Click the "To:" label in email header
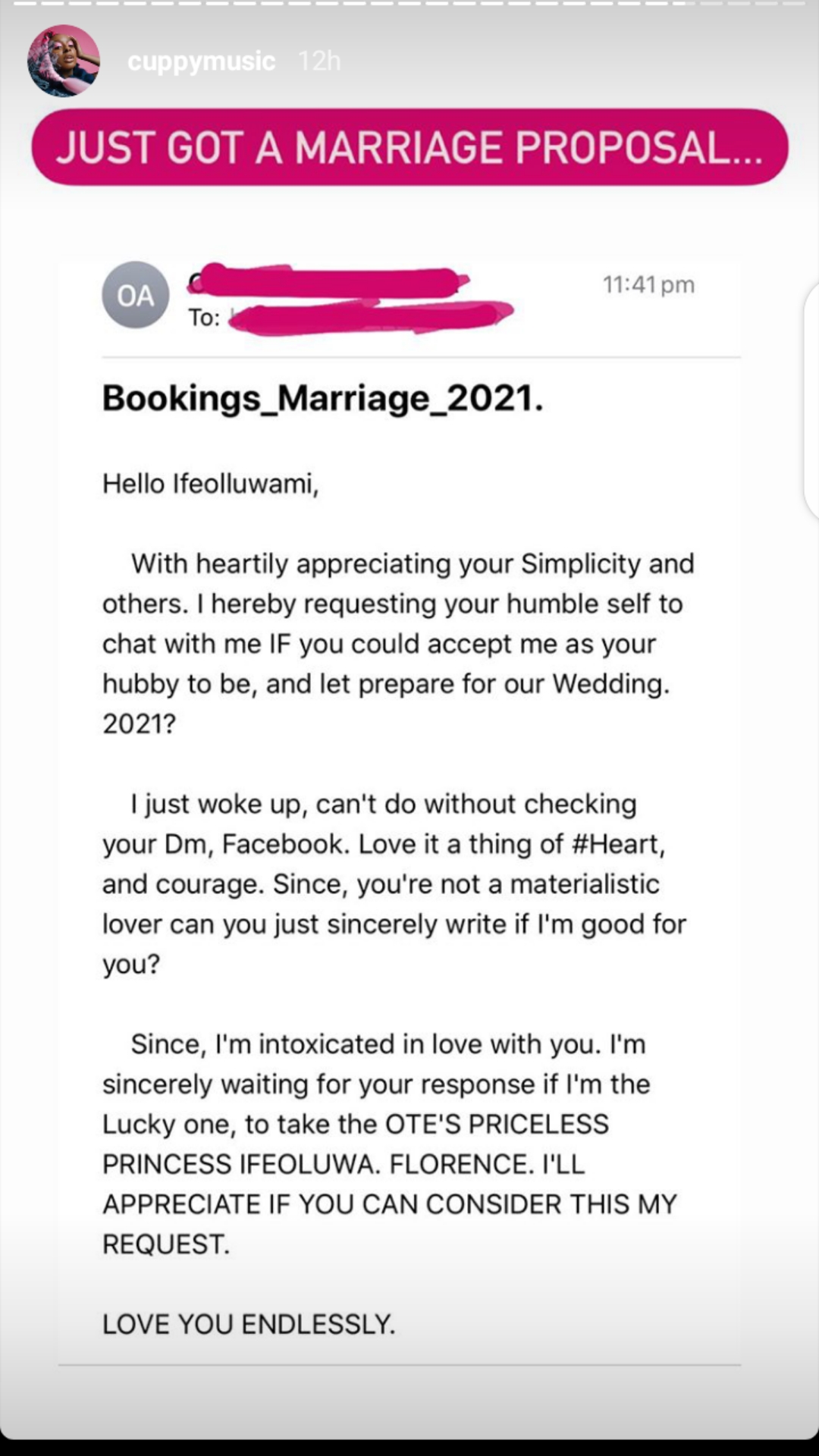This screenshot has height=1456, width=819. coord(204,317)
